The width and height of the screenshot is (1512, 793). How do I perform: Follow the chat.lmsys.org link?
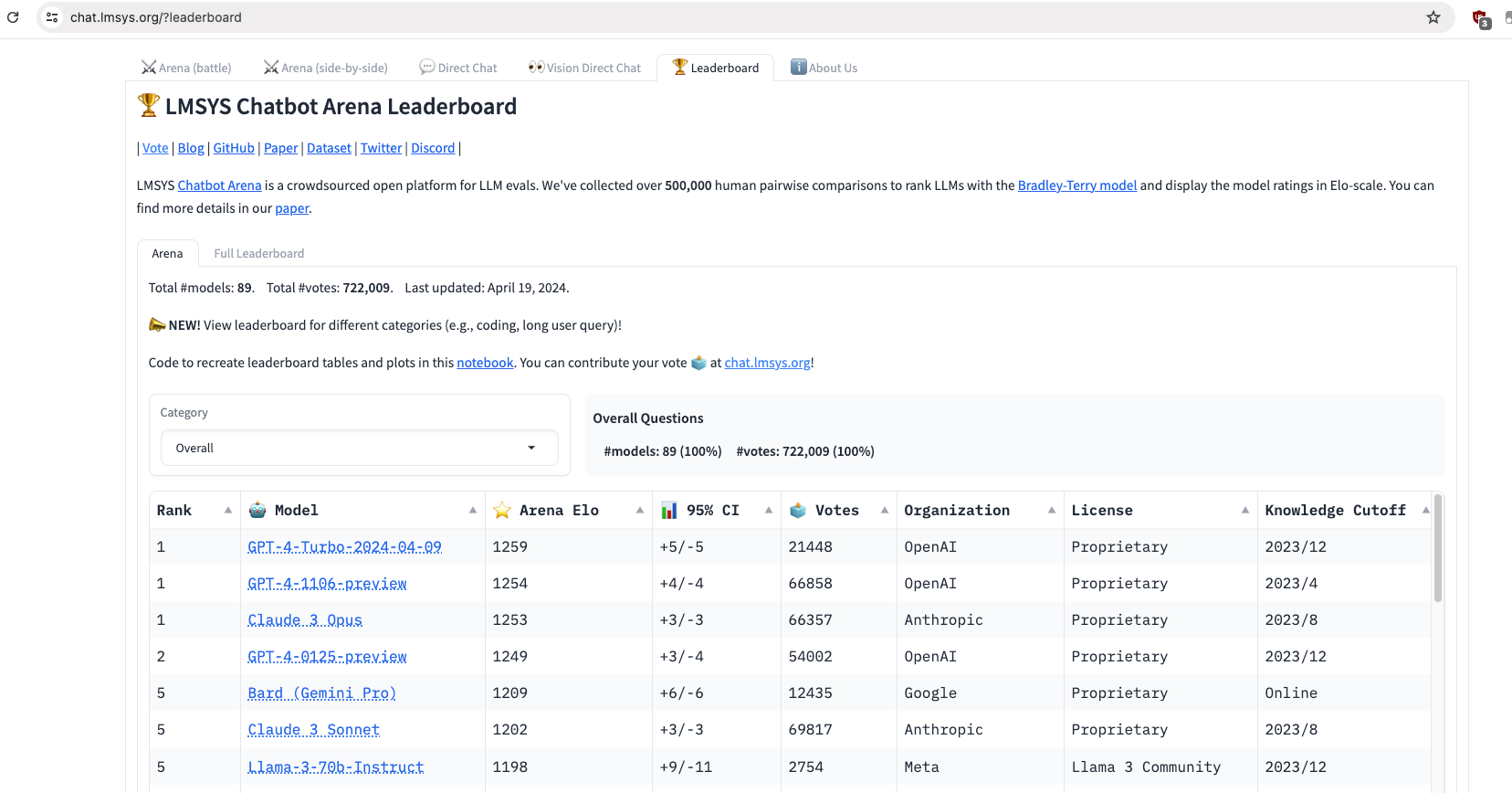coord(767,363)
